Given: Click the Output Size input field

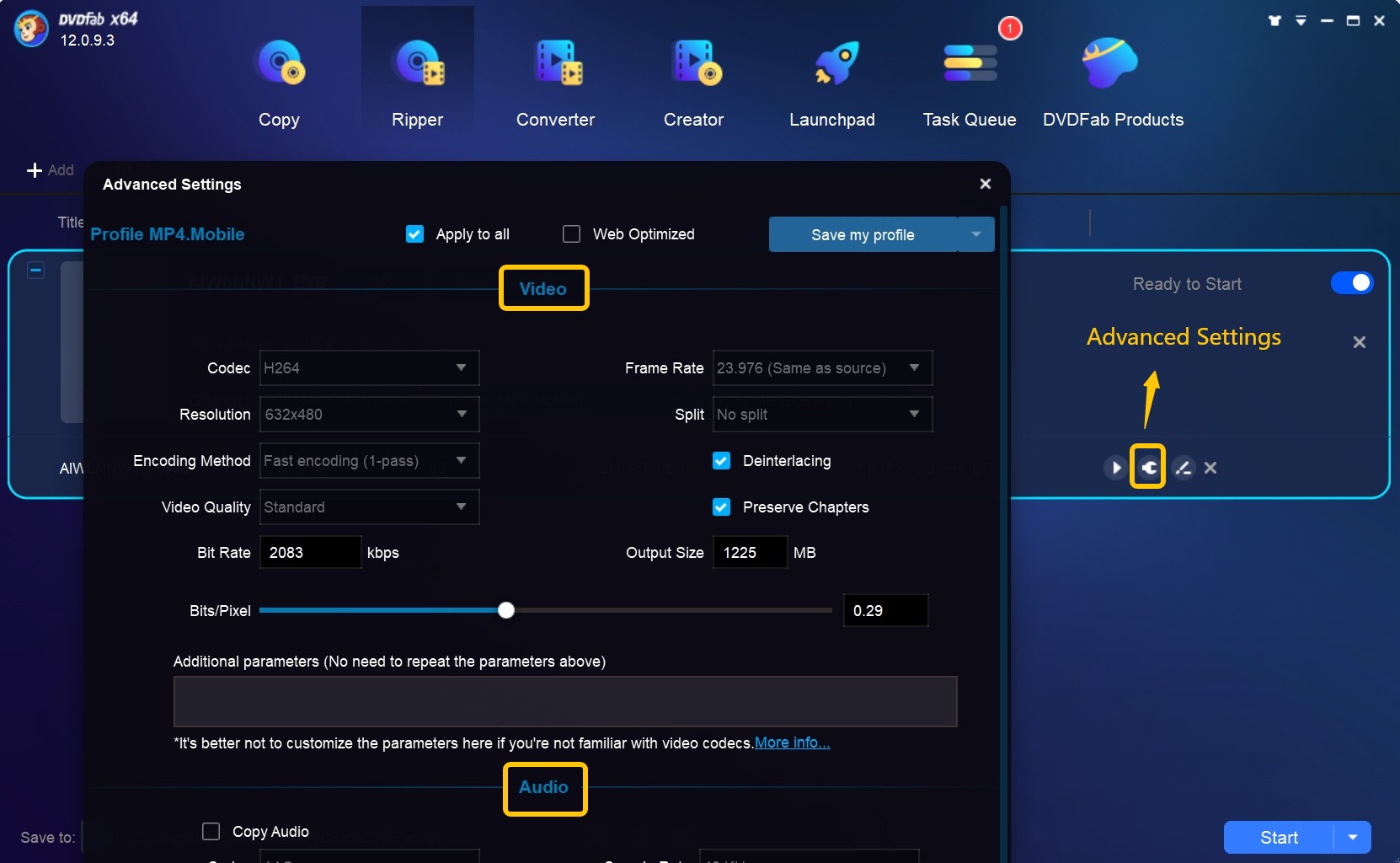Looking at the screenshot, I should pos(750,553).
